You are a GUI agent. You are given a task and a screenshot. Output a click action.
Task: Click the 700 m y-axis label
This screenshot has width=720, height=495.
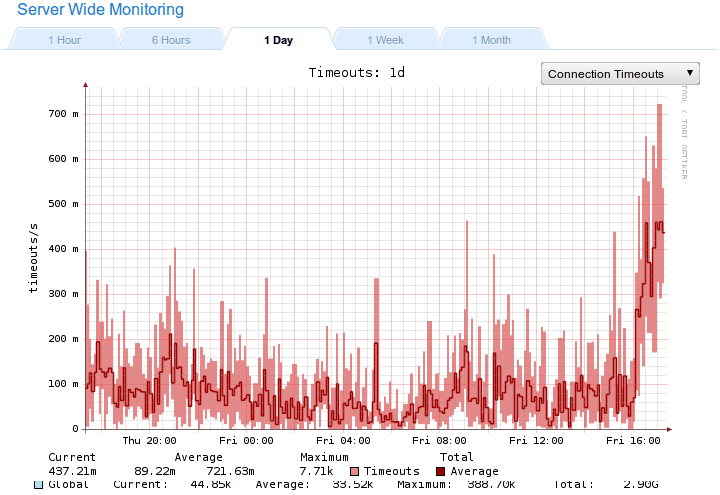tap(63, 114)
